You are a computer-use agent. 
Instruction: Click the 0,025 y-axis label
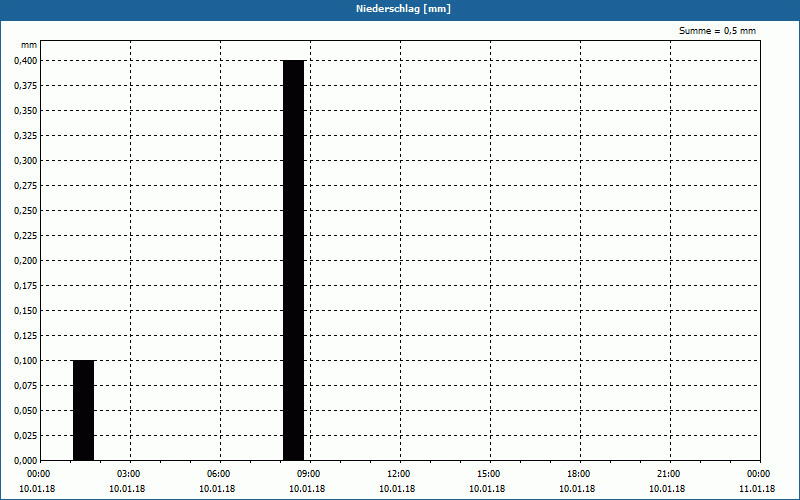(26, 436)
